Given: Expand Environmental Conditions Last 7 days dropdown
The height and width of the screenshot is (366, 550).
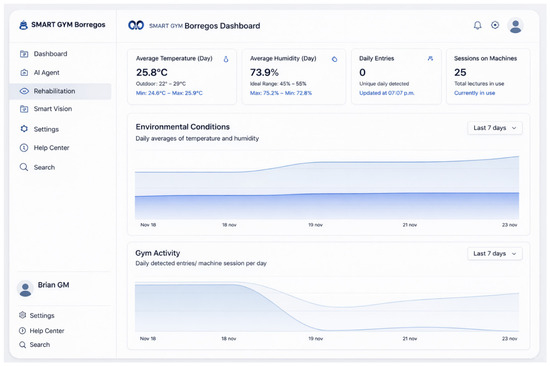Looking at the screenshot, I should pos(495,128).
